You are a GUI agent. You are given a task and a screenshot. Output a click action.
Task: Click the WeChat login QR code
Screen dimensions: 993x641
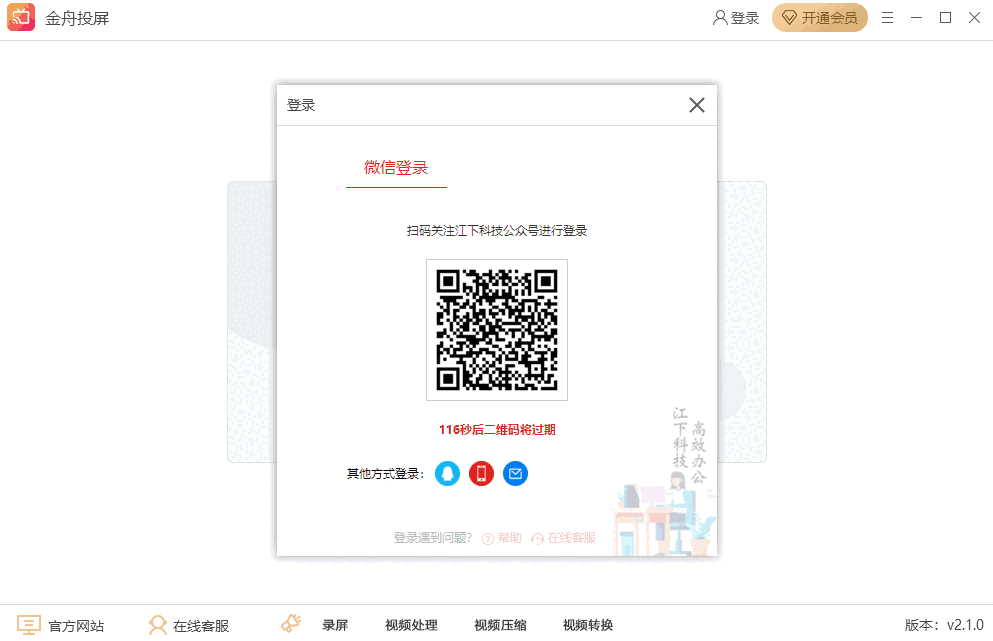coord(496,330)
